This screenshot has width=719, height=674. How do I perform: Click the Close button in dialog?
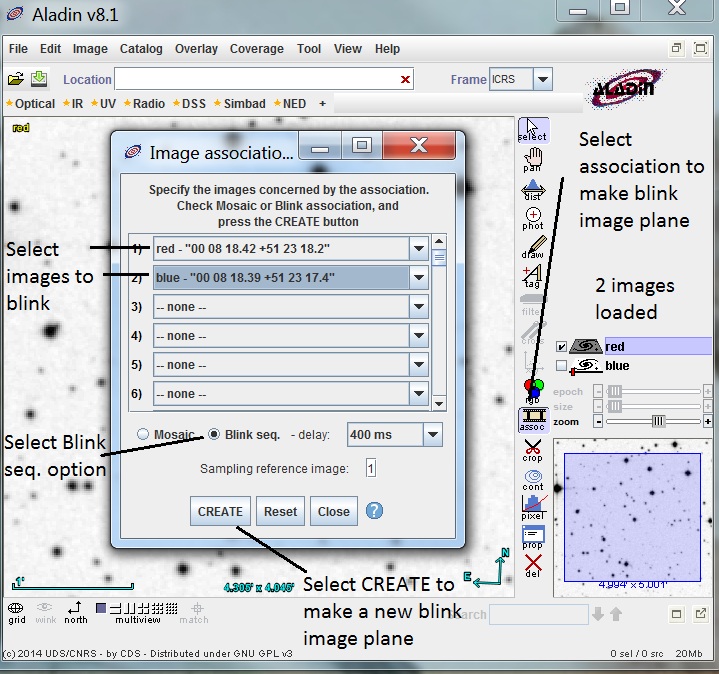334,511
